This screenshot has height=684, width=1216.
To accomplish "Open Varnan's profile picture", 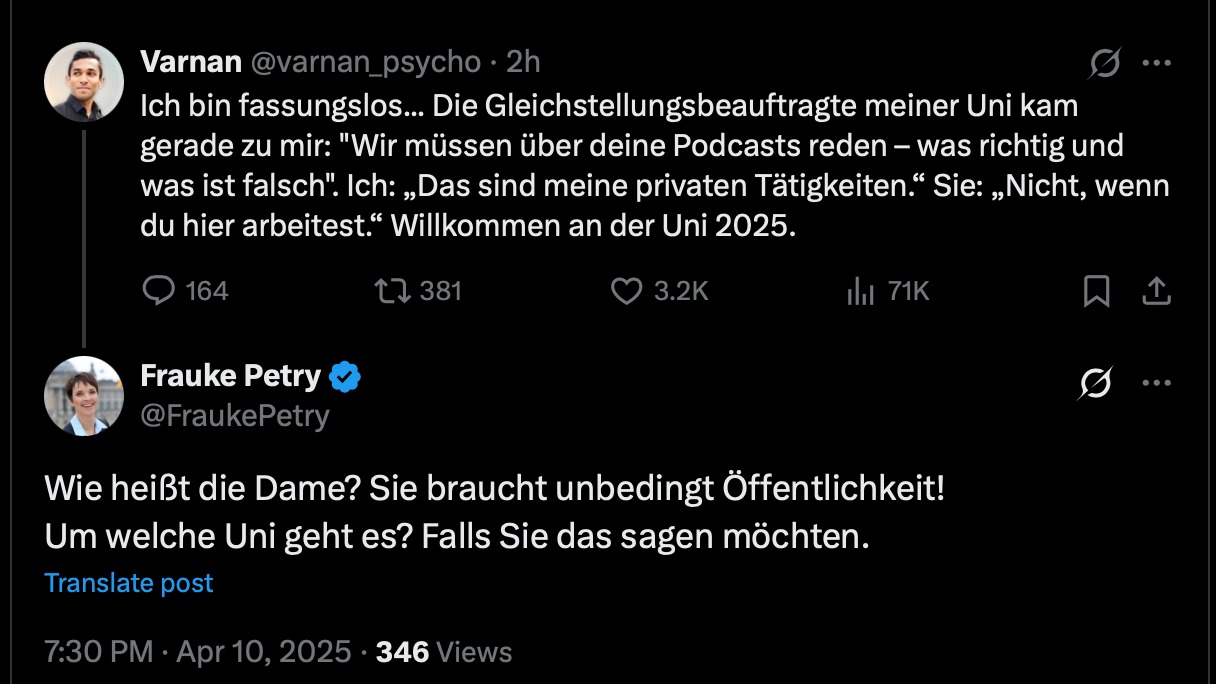I will pos(84,82).
